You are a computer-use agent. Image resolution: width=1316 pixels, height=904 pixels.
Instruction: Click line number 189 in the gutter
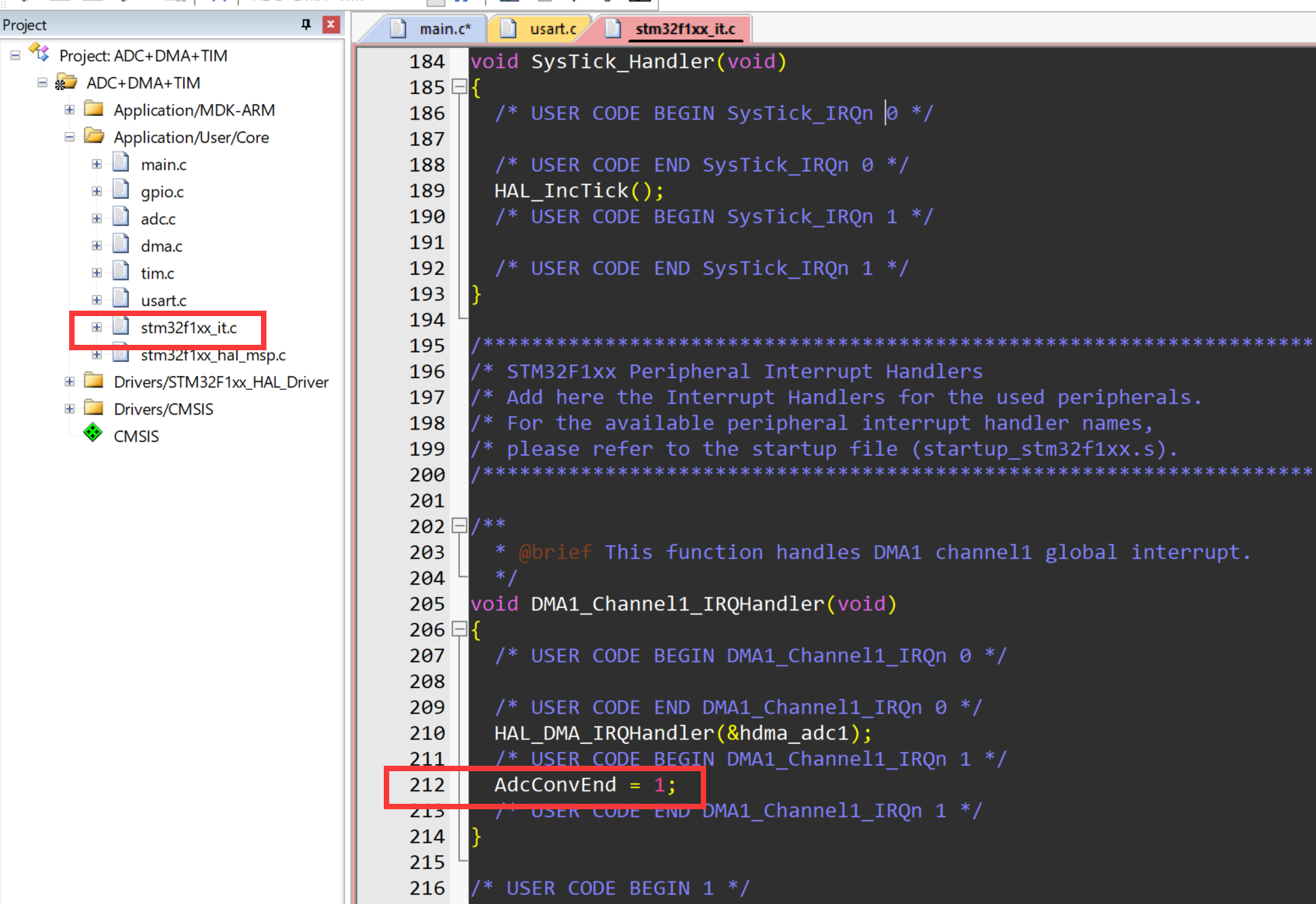[x=427, y=190]
